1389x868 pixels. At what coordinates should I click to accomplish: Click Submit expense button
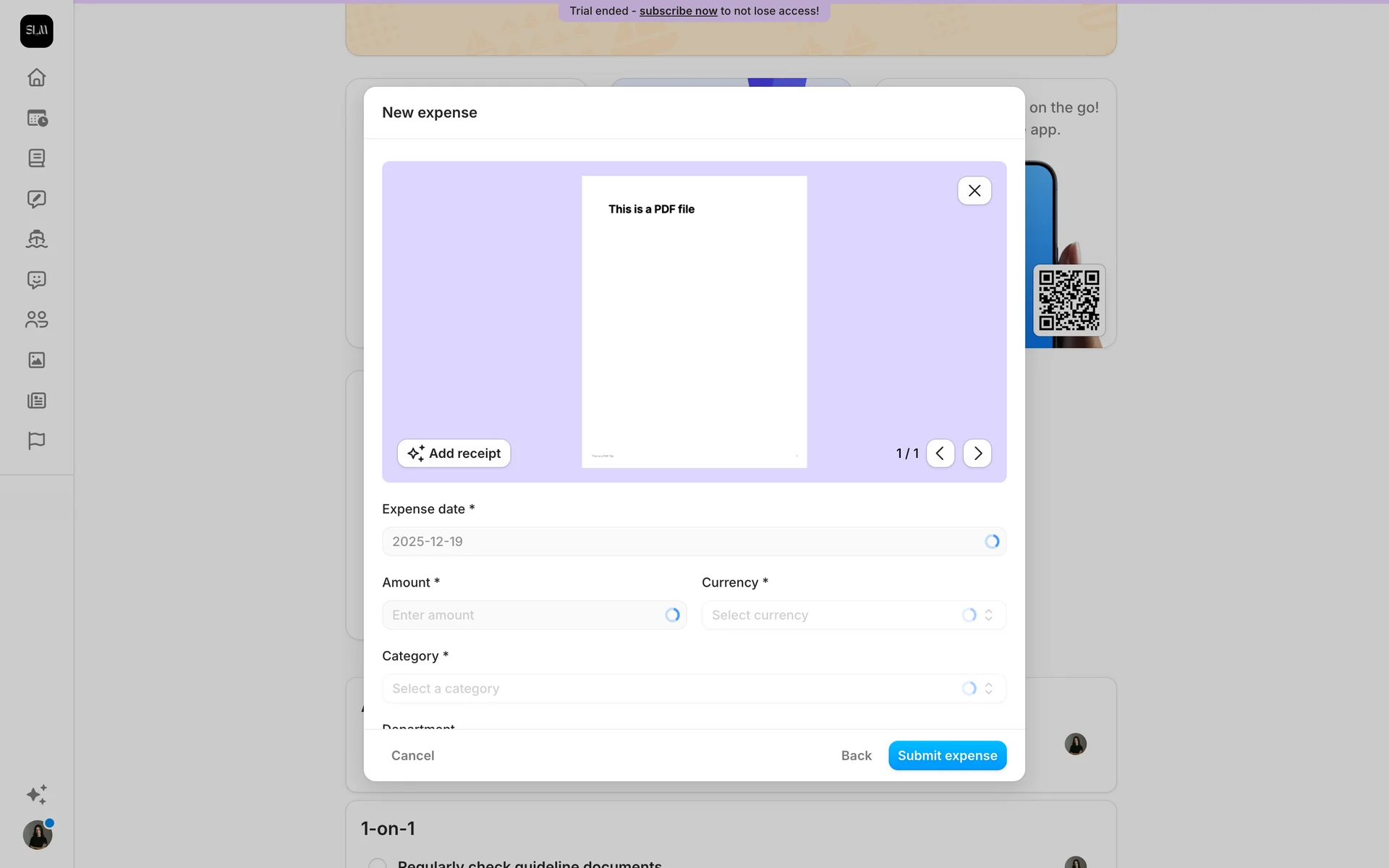(947, 756)
